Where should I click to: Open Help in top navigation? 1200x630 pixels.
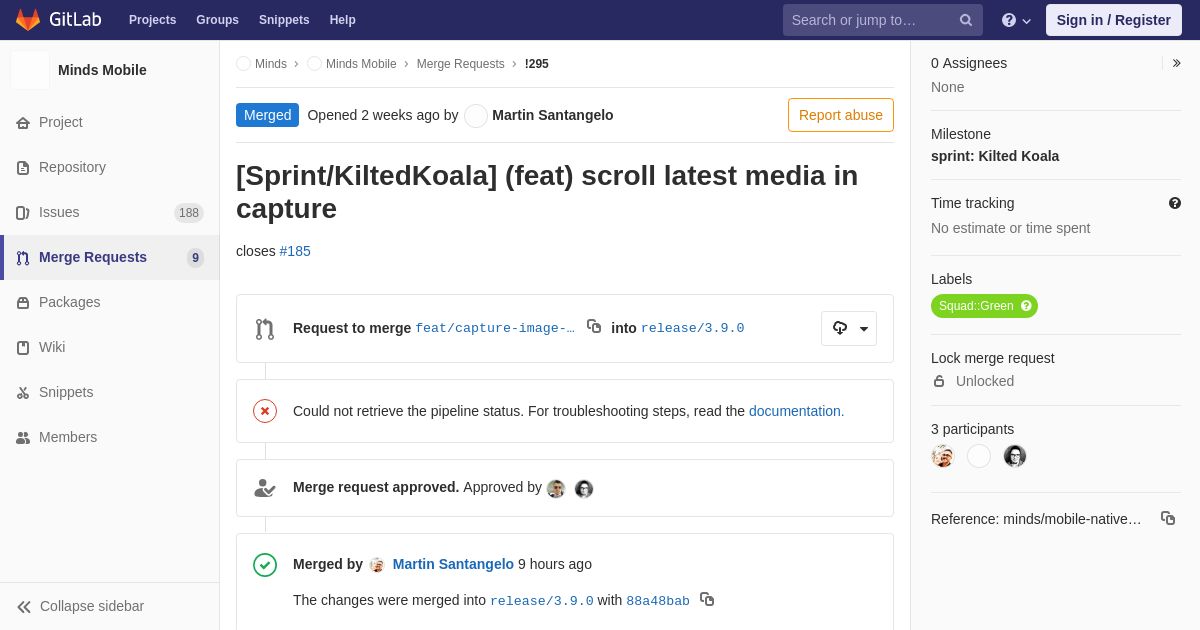click(x=343, y=20)
